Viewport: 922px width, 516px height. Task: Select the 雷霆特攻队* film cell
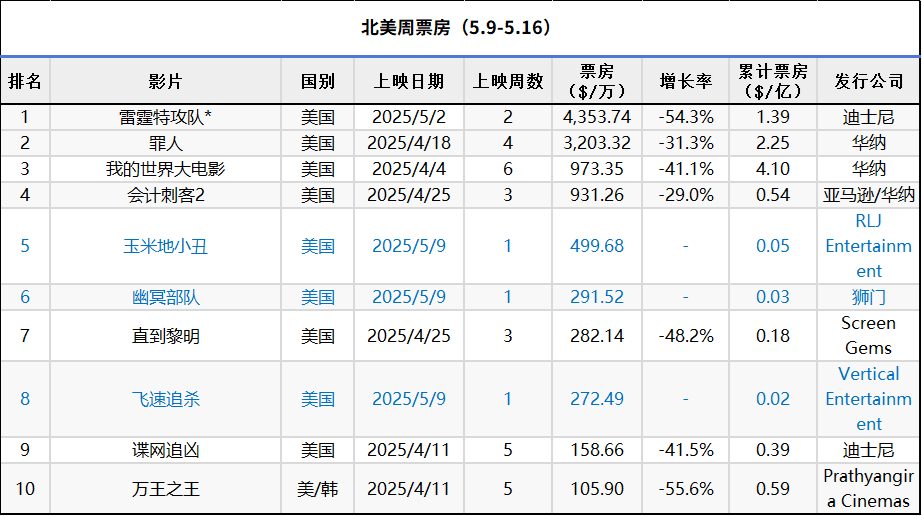click(x=165, y=117)
